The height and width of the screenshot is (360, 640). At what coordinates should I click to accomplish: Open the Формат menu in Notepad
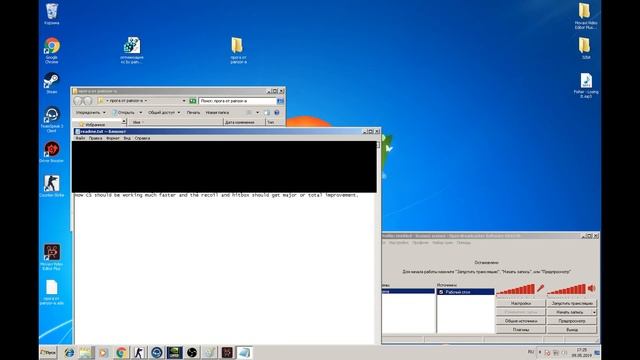coord(113,138)
